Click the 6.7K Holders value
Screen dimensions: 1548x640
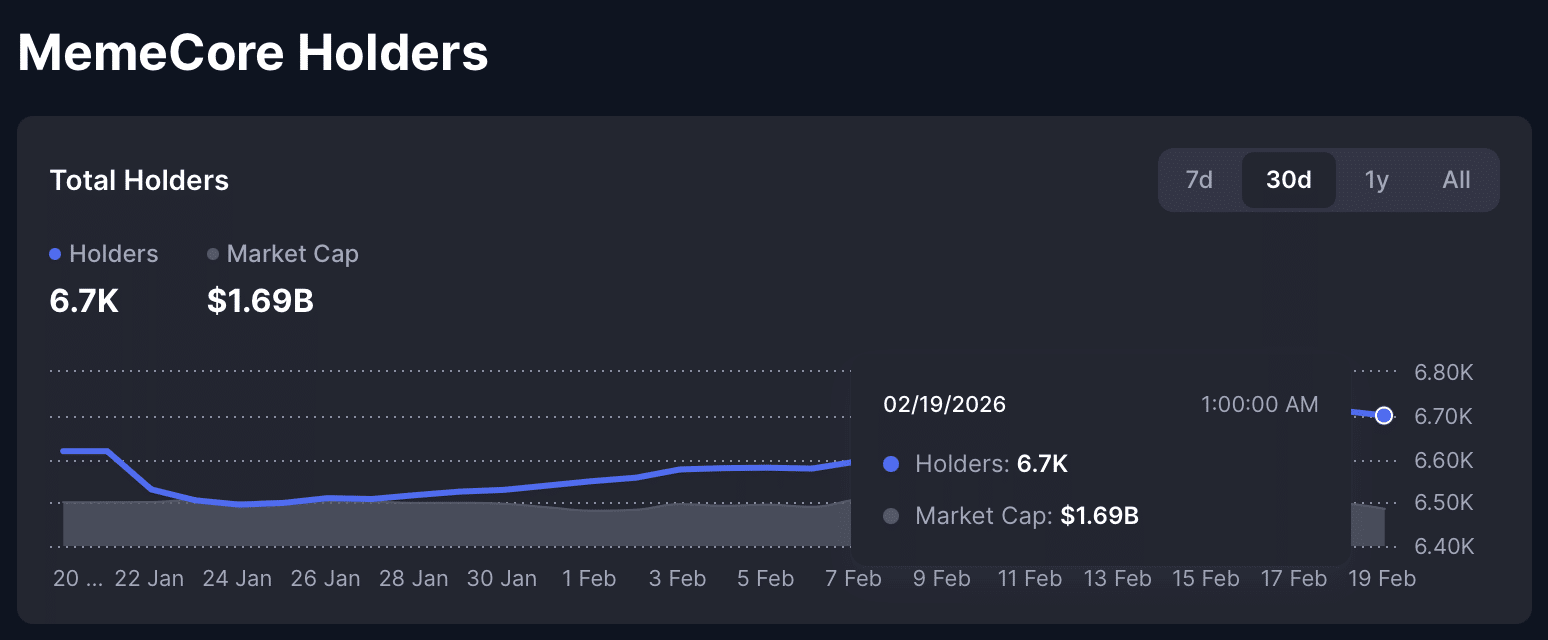tap(83, 301)
